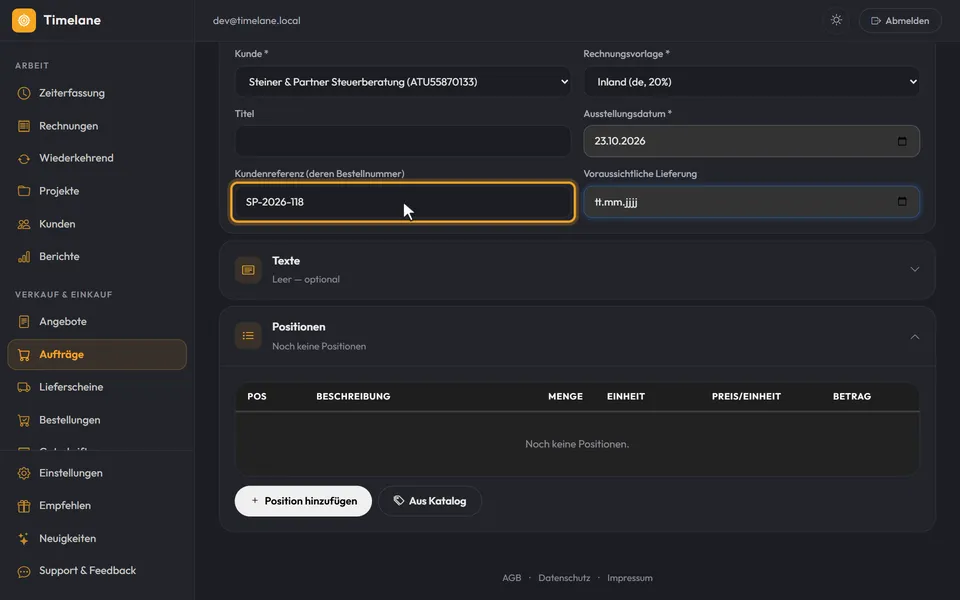
Task: Open the Rechnungsvorlage dropdown
Action: tap(751, 81)
